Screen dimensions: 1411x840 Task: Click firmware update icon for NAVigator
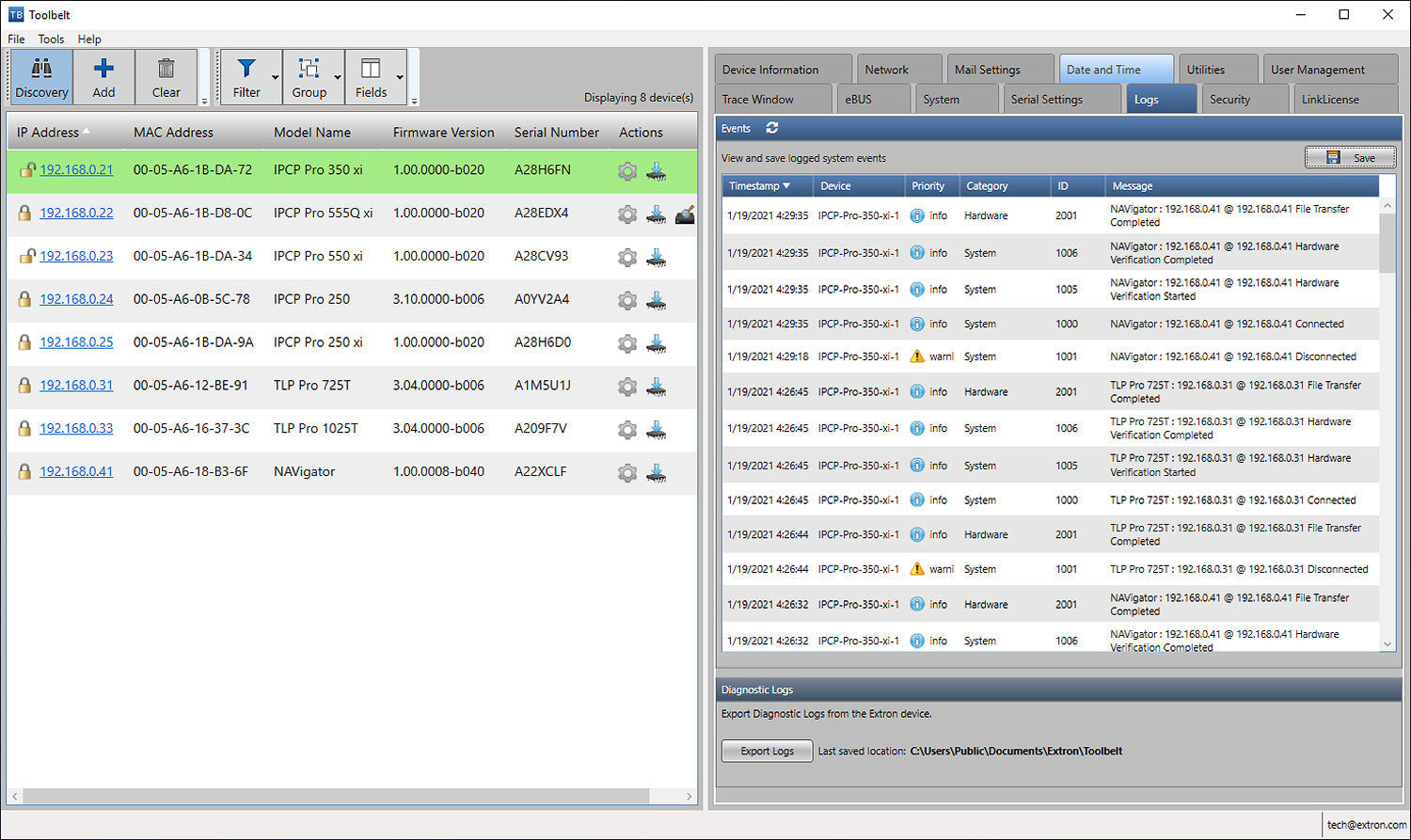[x=657, y=473]
